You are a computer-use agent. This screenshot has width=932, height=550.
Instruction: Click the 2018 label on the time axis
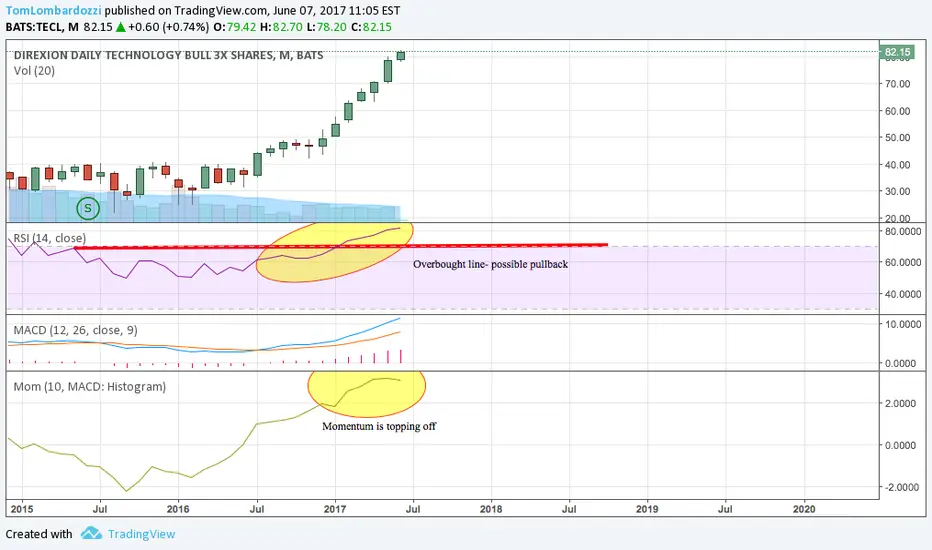491,509
